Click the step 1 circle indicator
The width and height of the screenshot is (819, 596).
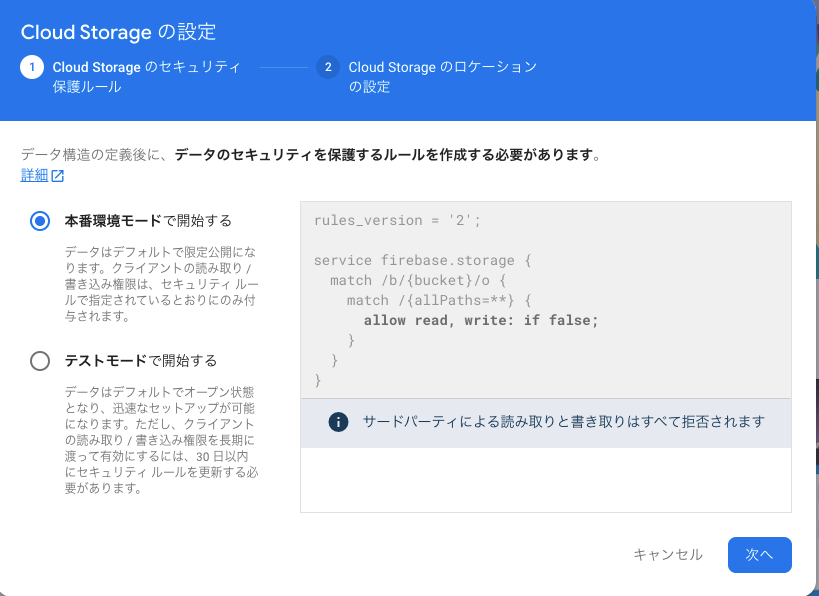(x=32, y=67)
